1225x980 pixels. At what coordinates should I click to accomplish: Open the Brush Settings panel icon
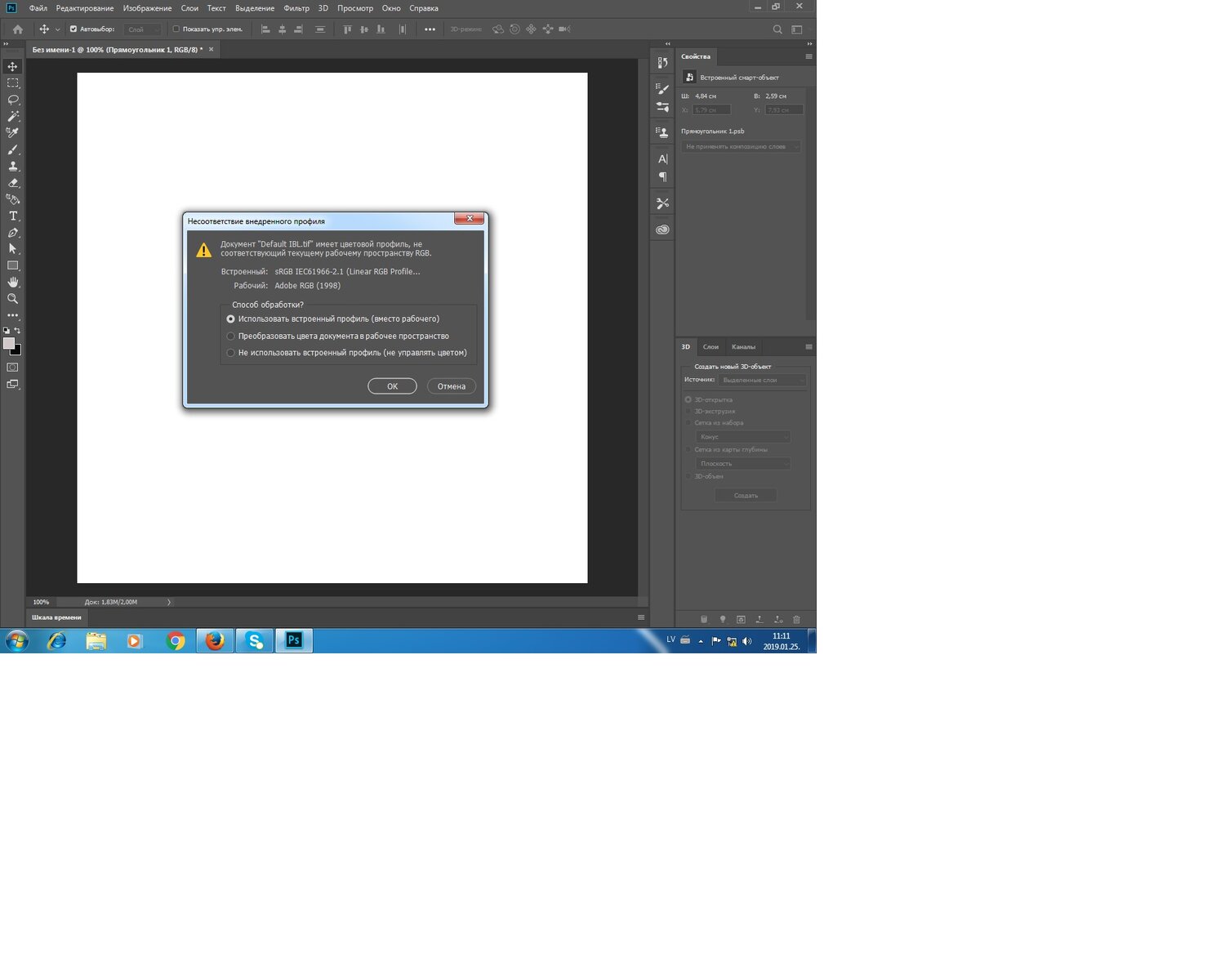coord(662,89)
